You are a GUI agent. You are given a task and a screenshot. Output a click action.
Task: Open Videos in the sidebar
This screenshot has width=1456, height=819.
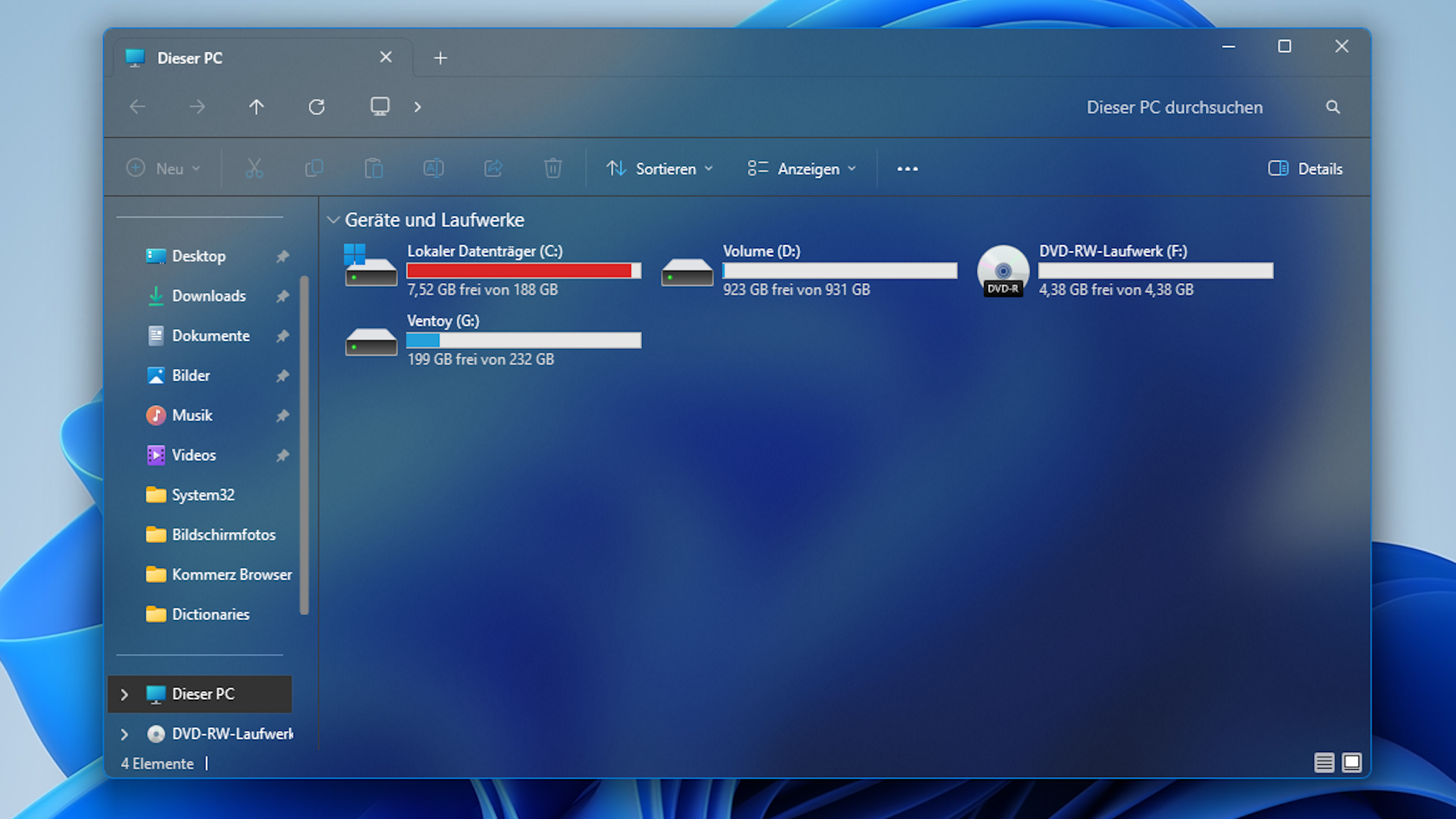(x=193, y=455)
